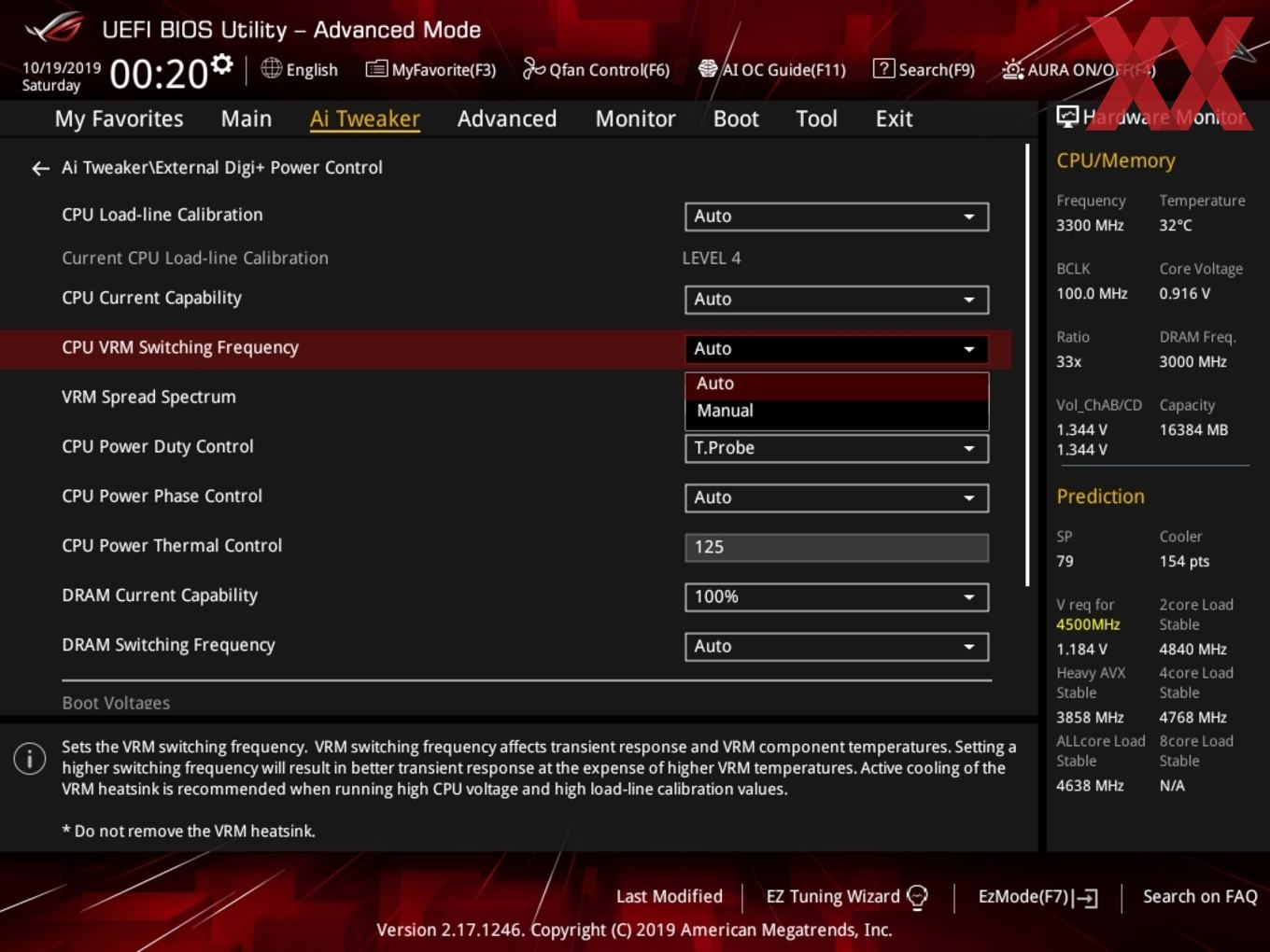The image size is (1270, 952).
Task: Select VRM Spread Spectrum row label
Action: point(148,397)
